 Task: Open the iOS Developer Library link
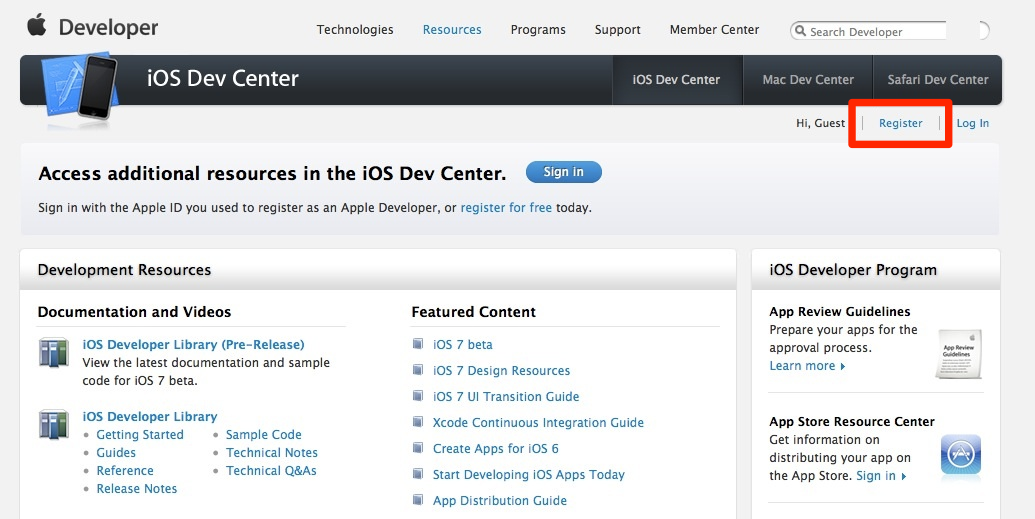[150, 416]
